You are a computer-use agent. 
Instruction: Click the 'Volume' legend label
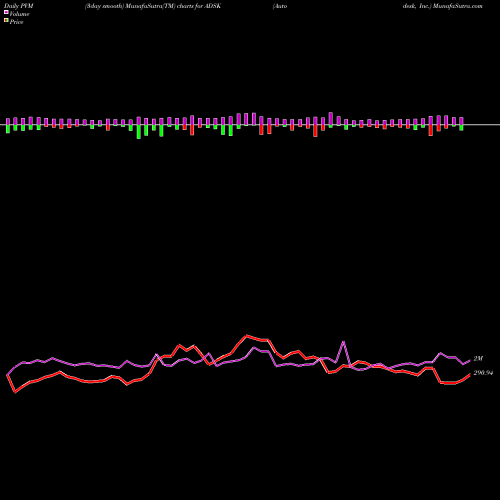pos(19,14)
